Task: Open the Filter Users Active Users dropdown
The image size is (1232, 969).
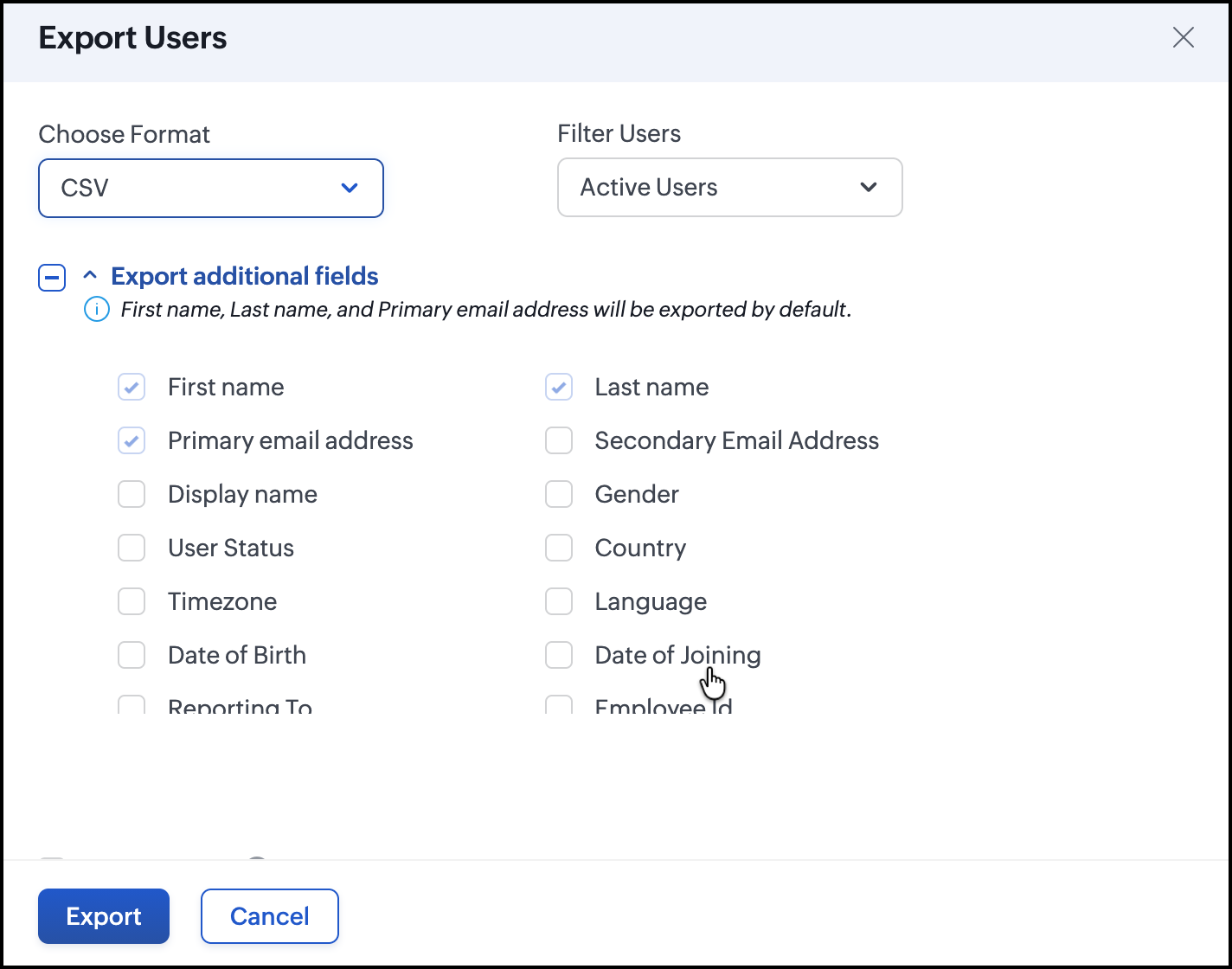Action: click(730, 187)
